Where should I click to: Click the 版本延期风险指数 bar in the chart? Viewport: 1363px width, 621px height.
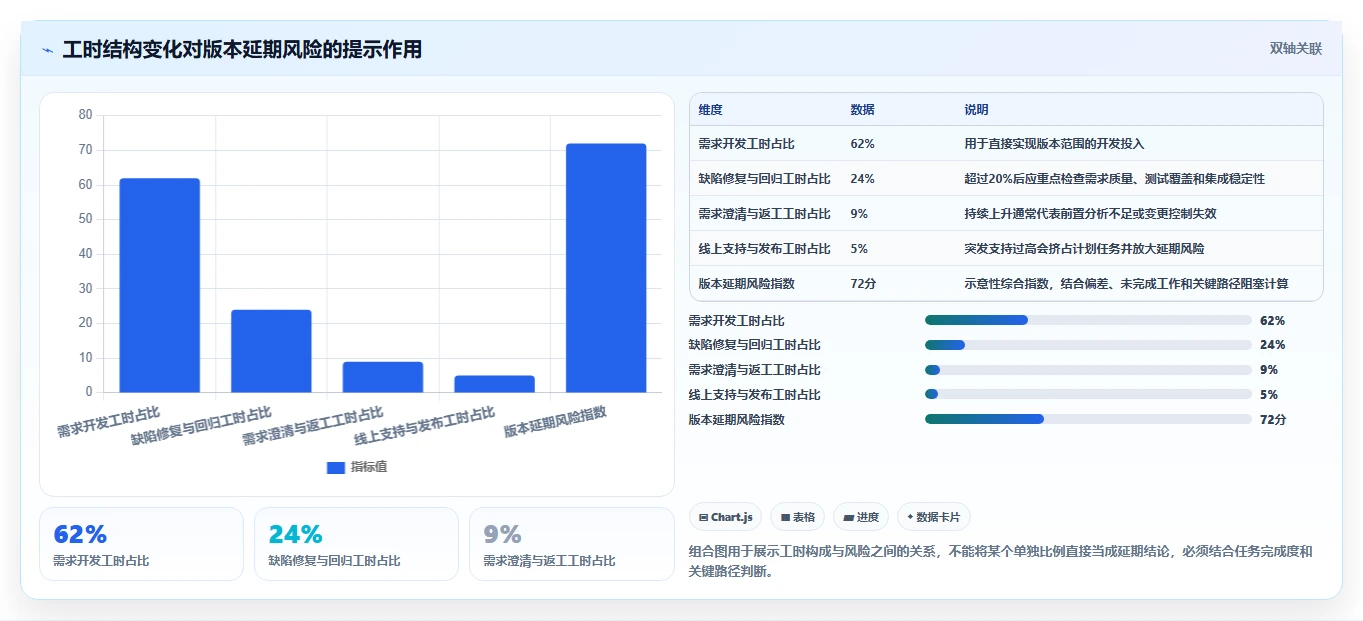[606, 268]
